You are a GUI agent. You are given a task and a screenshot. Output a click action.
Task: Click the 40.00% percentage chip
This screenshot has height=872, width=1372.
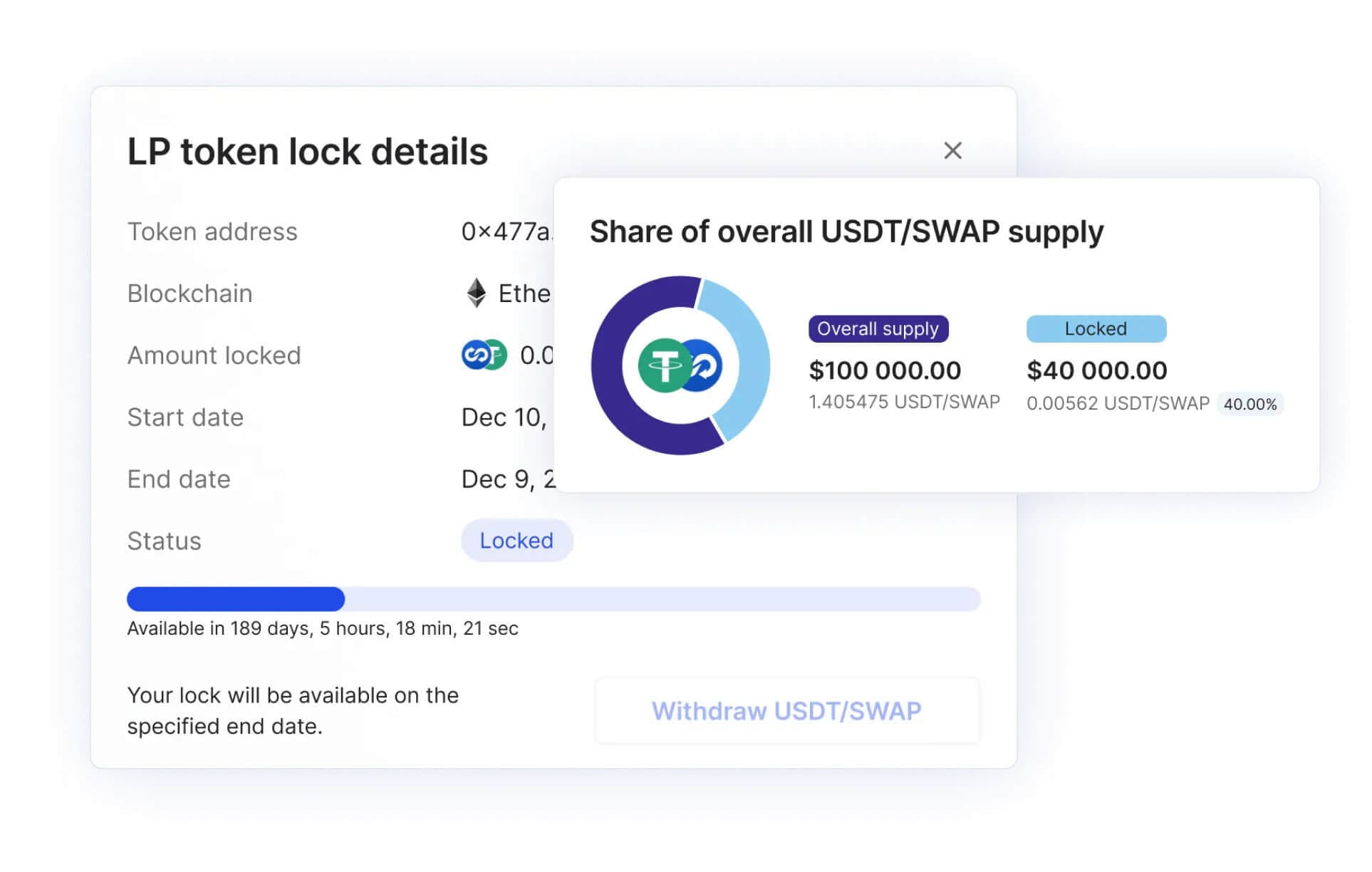pos(1250,404)
